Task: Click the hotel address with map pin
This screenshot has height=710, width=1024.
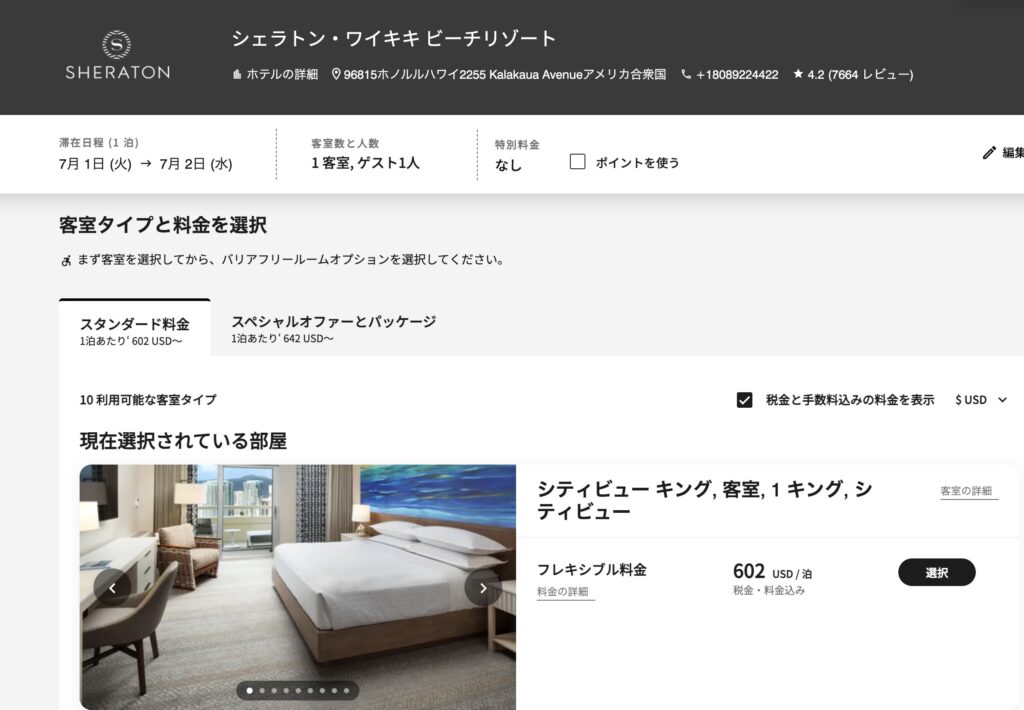Action: [499, 74]
